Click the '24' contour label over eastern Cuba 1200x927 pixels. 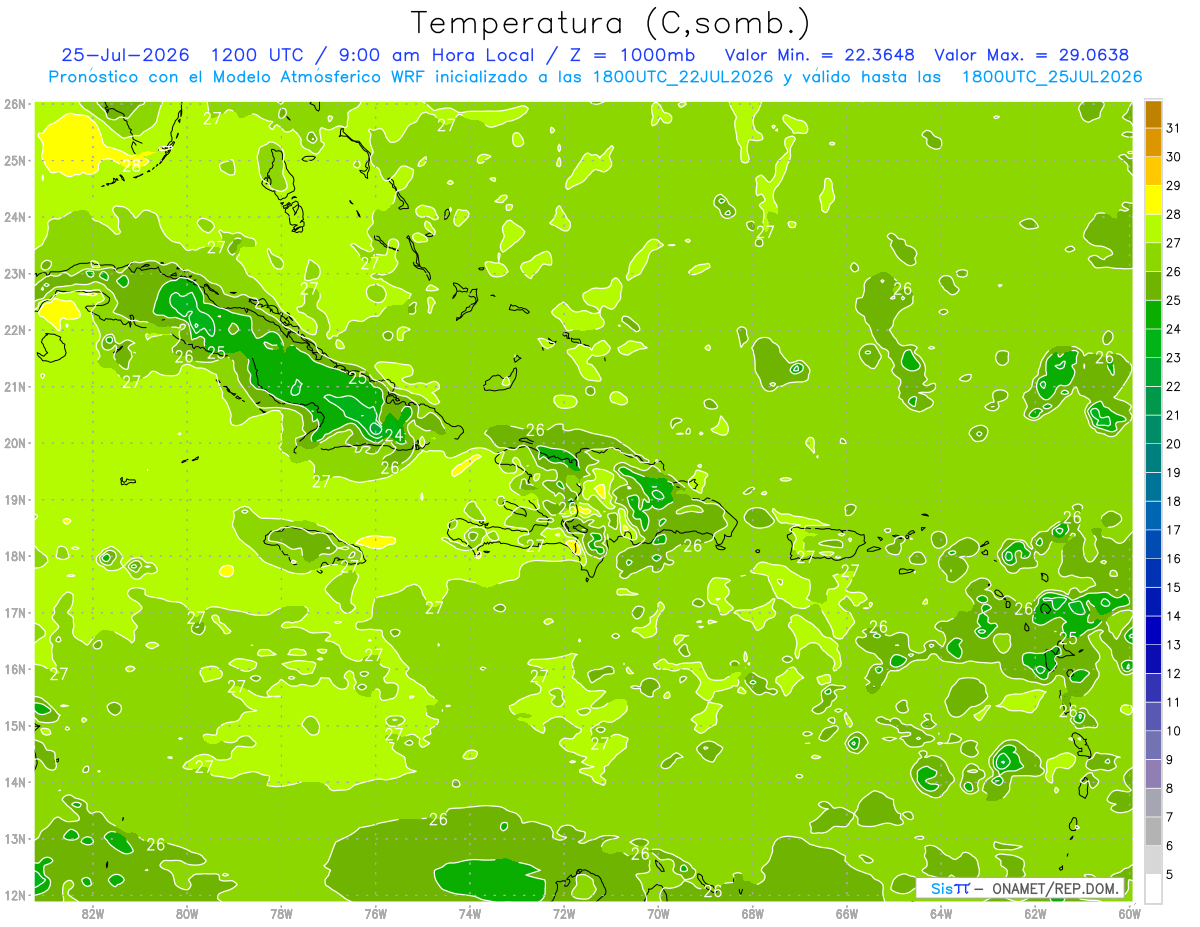click(394, 436)
